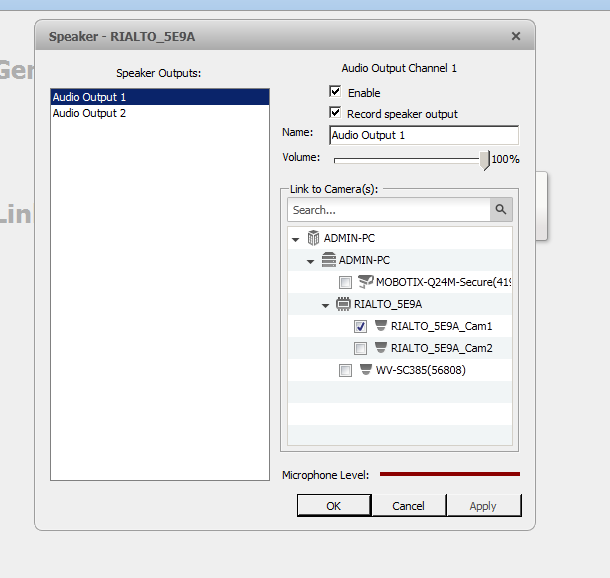Select RIALTO_5E9A_Cam1 label in tree
This screenshot has height=578, width=610.
[442, 326]
